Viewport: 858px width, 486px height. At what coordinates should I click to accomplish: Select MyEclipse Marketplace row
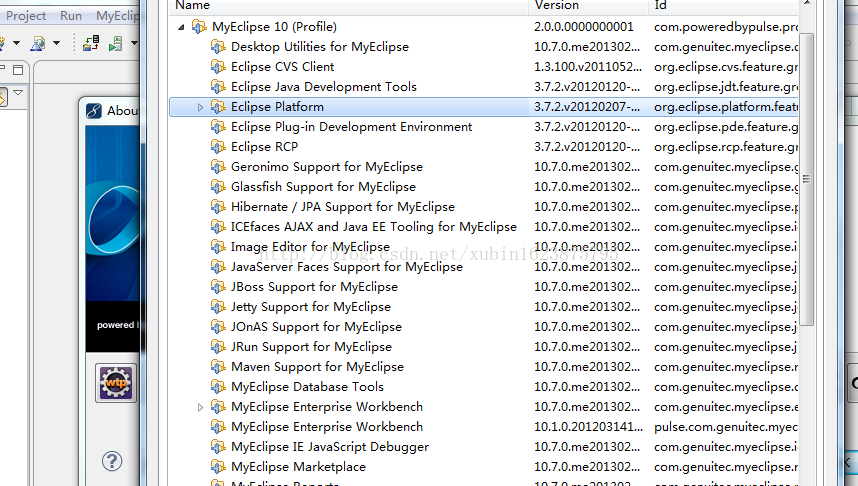click(x=484, y=467)
